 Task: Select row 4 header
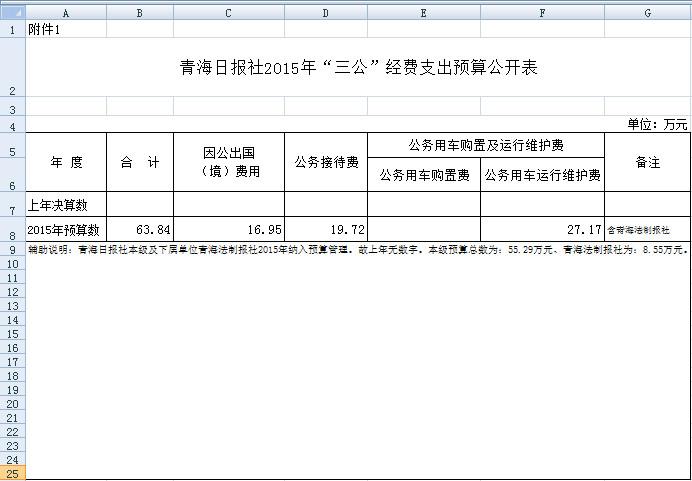click(13, 124)
